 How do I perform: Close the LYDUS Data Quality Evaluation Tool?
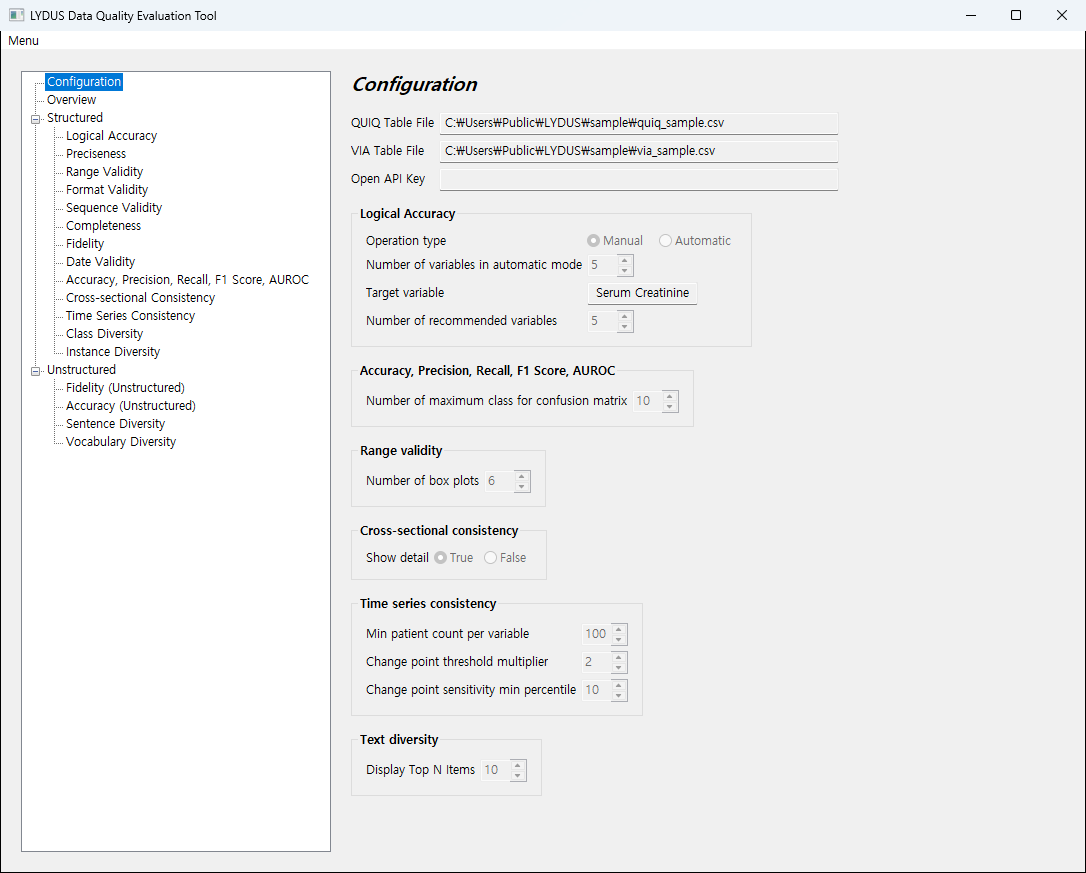pyautogui.click(x=1062, y=15)
